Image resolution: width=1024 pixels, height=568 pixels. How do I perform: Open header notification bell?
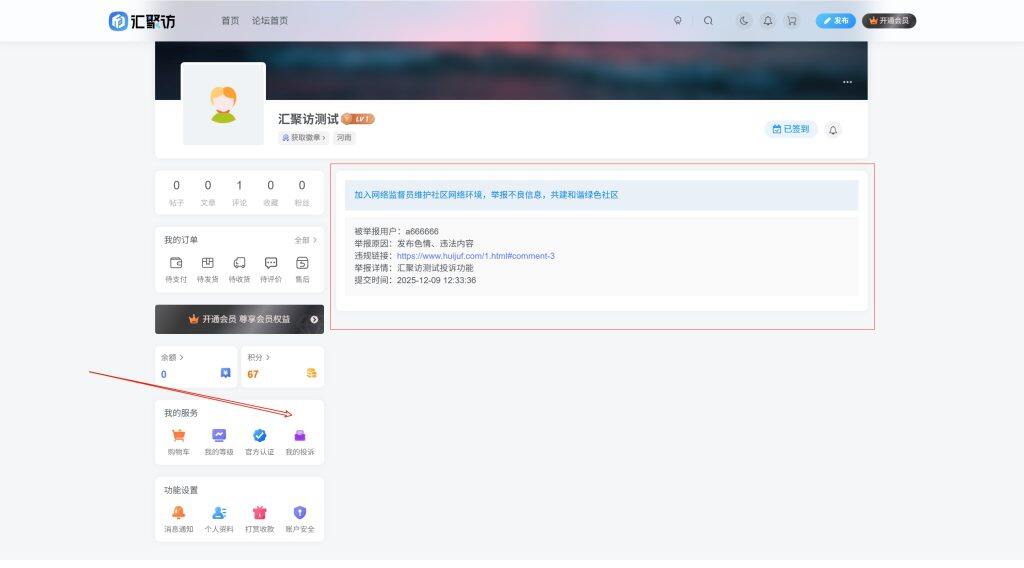768,21
